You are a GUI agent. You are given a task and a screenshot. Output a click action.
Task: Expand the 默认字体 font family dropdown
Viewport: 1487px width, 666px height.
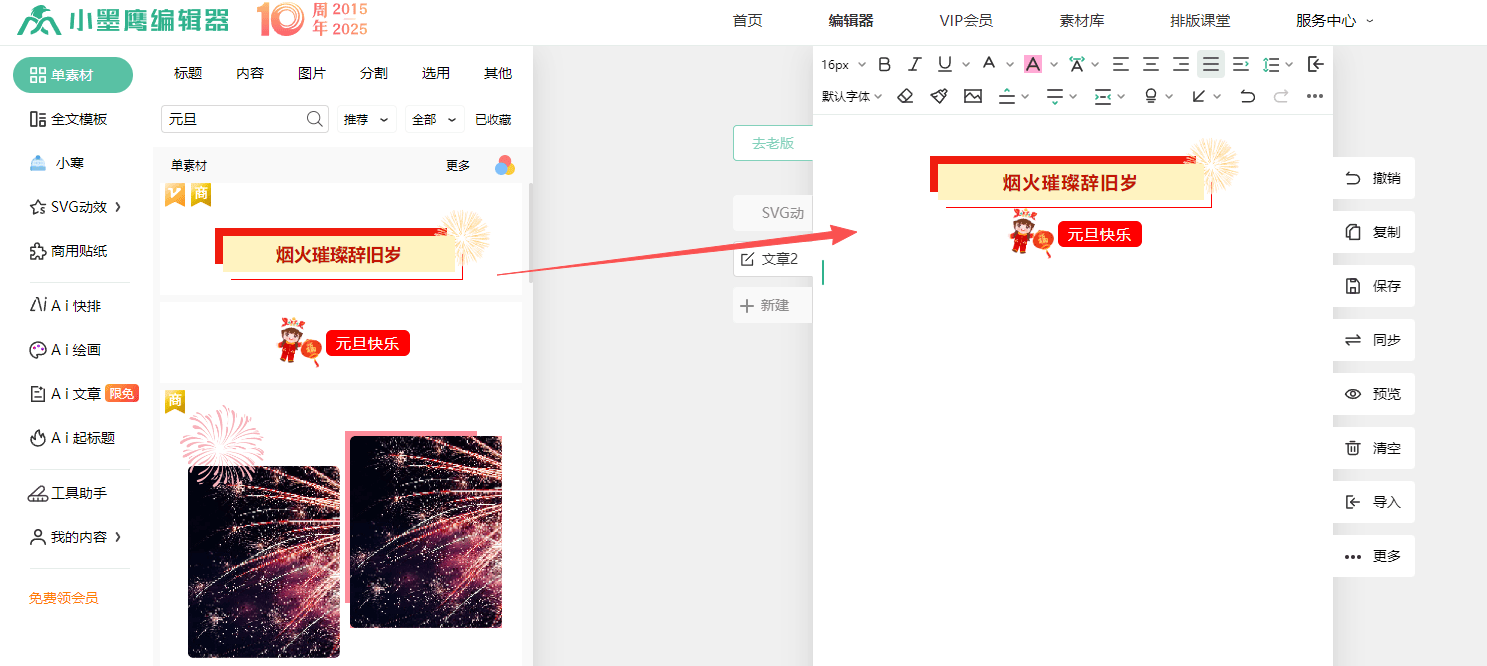point(852,96)
